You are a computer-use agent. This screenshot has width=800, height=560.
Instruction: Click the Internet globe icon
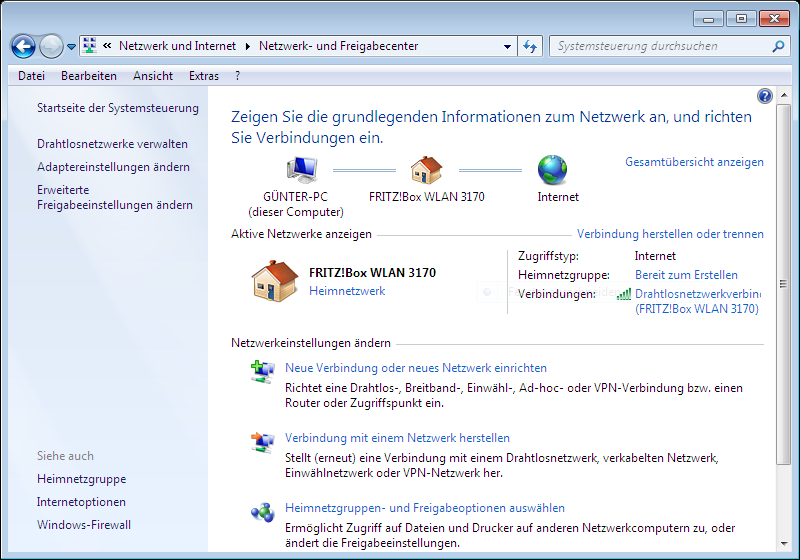click(x=553, y=170)
